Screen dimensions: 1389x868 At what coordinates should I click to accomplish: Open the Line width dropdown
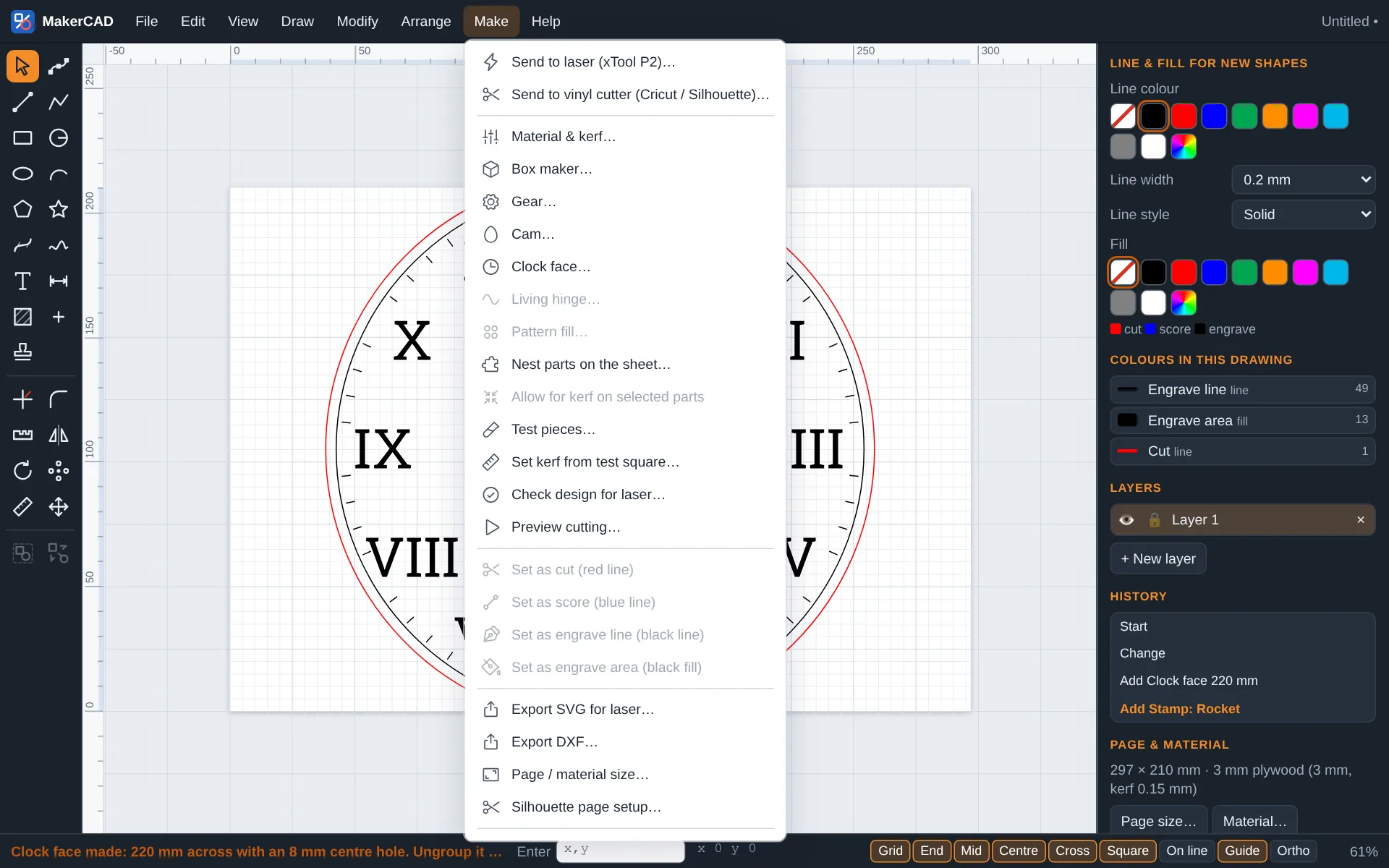(x=1303, y=180)
